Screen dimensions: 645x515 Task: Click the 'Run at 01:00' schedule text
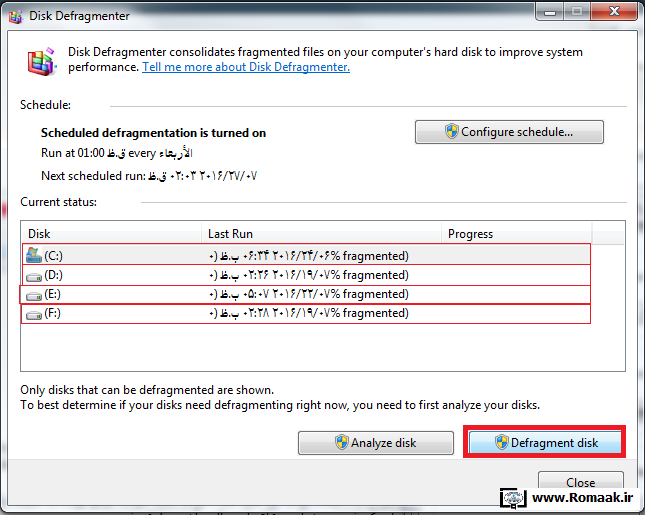click(117, 153)
